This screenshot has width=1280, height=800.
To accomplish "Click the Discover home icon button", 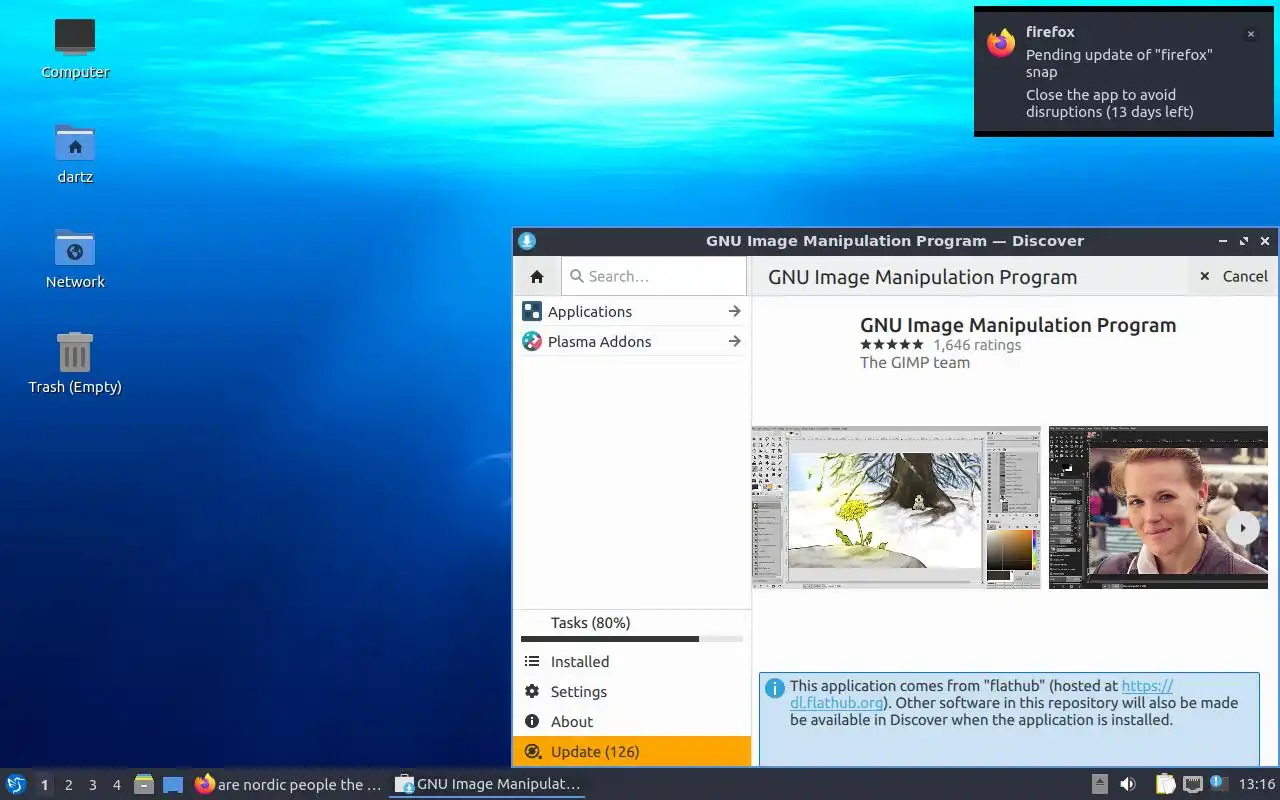I will click(x=537, y=277).
